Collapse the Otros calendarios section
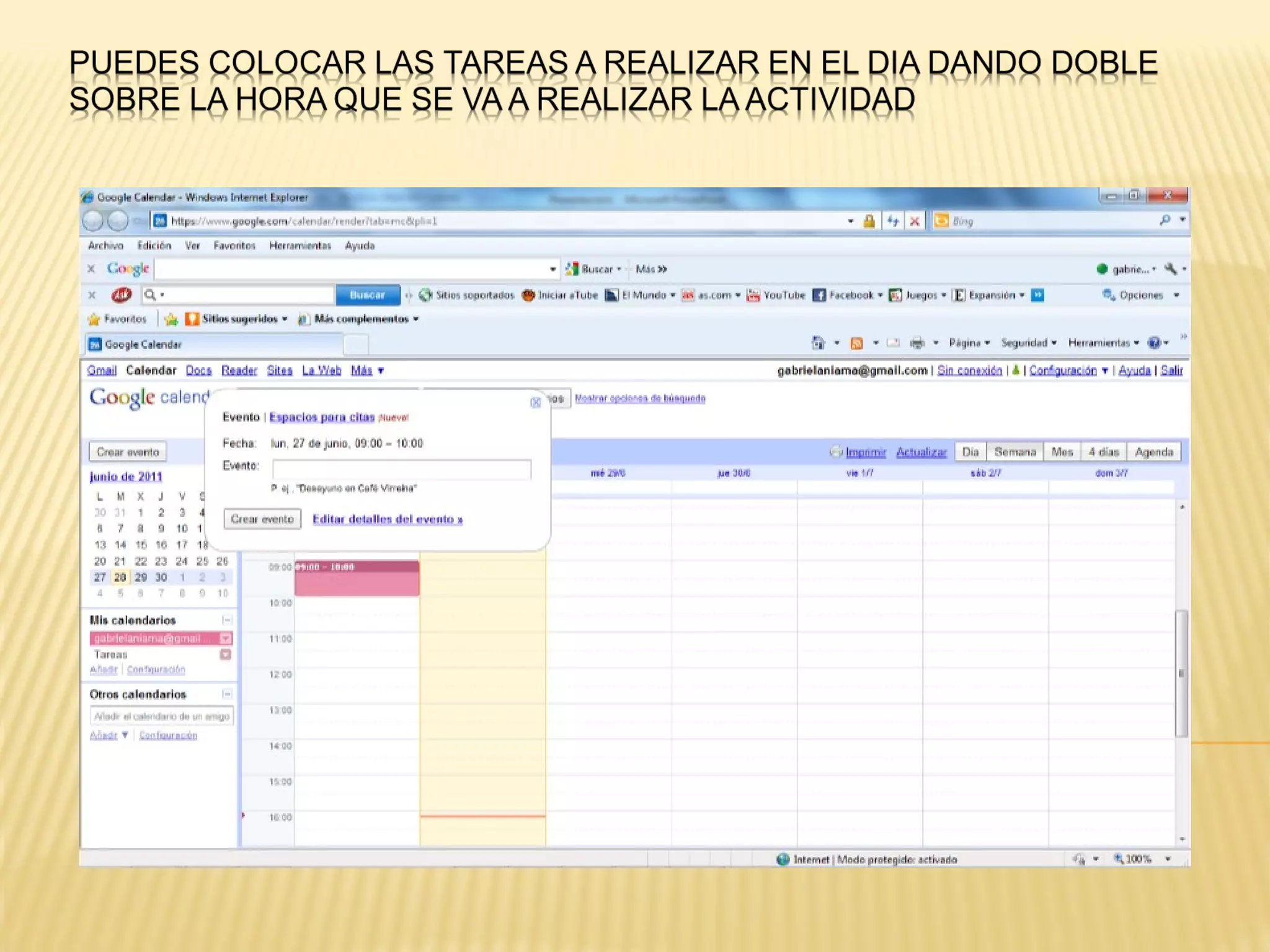The height and width of the screenshot is (952, 1270). [227, 694]
